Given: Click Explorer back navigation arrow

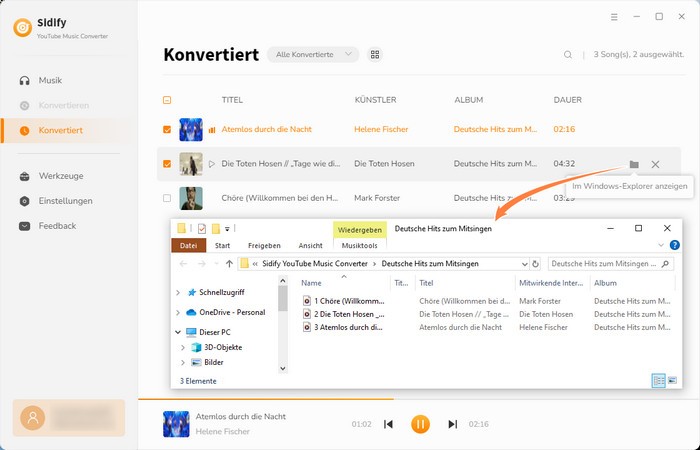Looking at the screenshot, I should 183,264.
